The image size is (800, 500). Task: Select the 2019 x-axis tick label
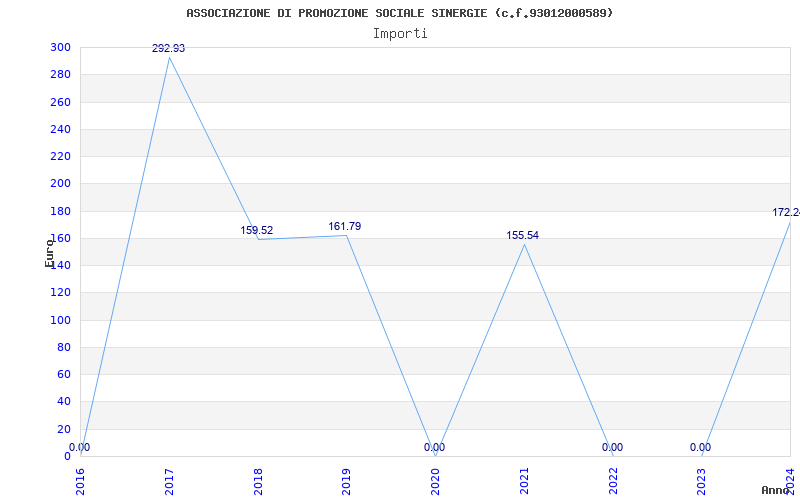tap(346, 481)
